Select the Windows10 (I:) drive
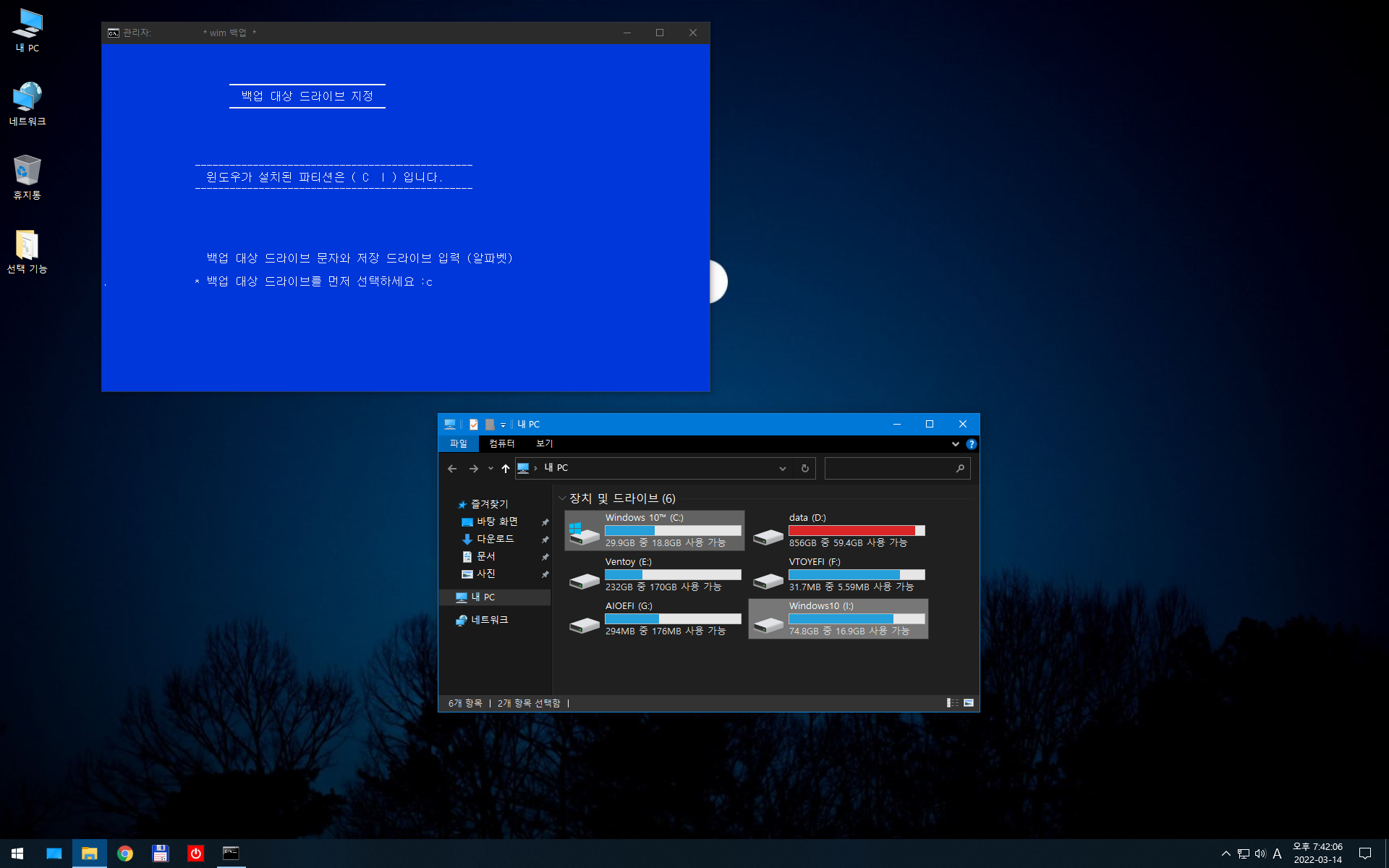The width and height of the screenshot is (1389, 868). 838,618
